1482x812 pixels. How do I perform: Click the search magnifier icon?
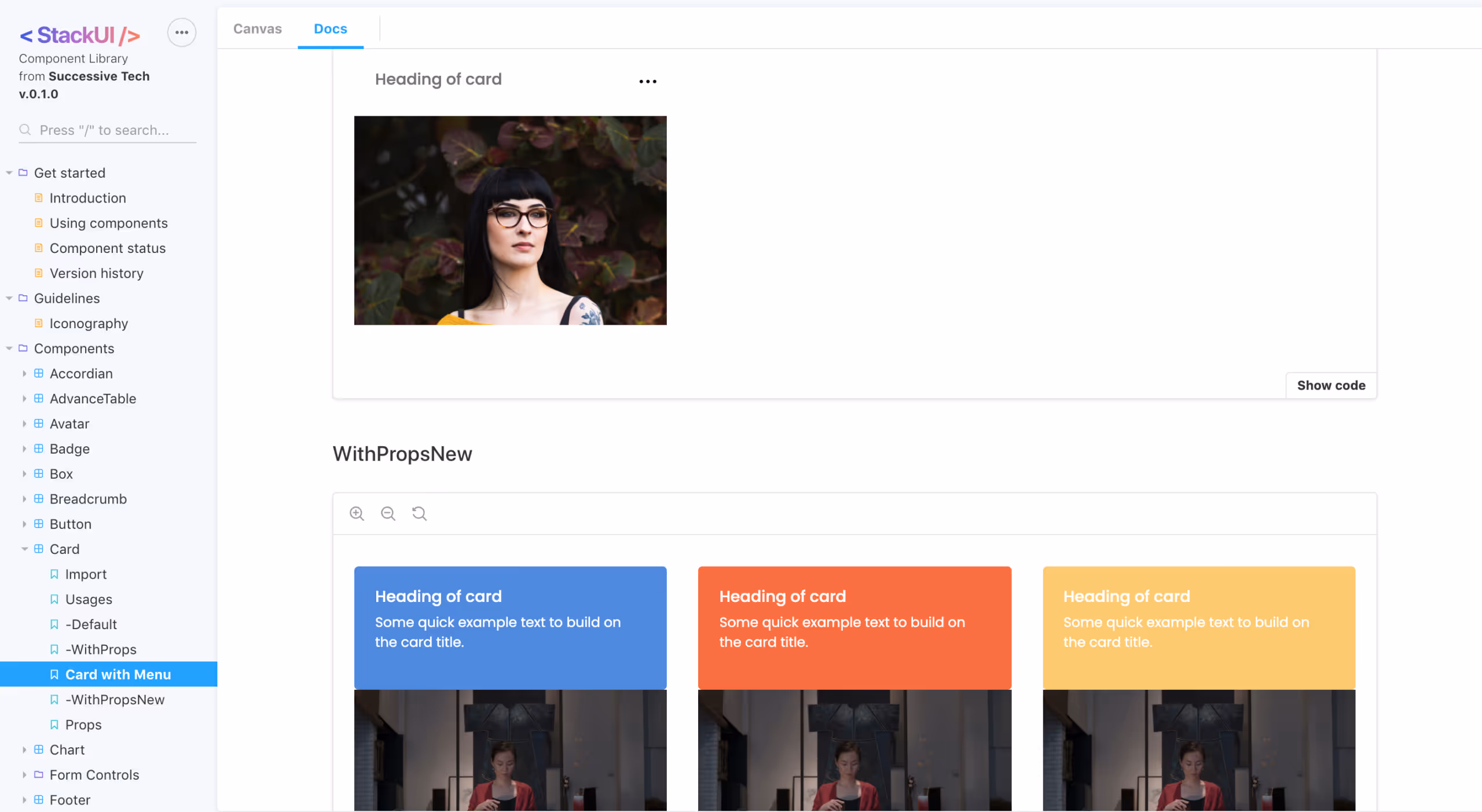(25, 130)
